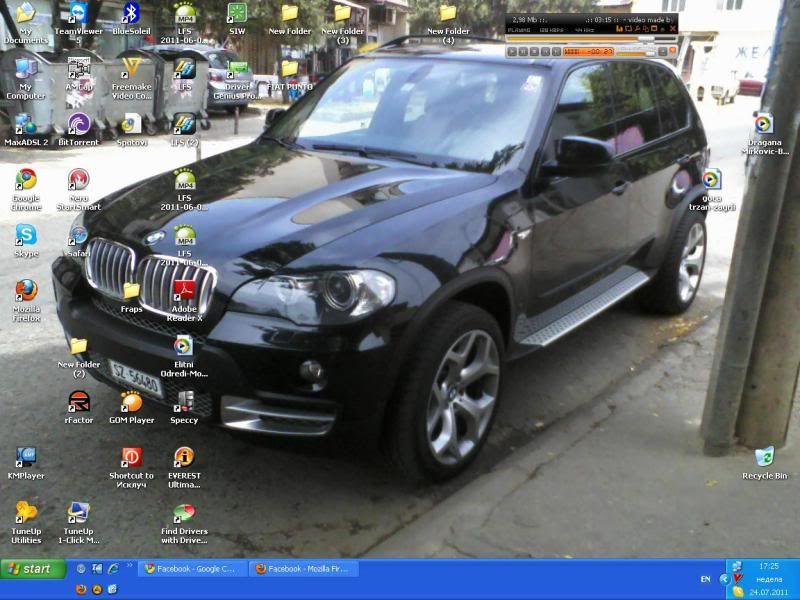Screen dimensions: 800x600
Task: Click the Spotovi file icon
Action: tap(131, 131)
